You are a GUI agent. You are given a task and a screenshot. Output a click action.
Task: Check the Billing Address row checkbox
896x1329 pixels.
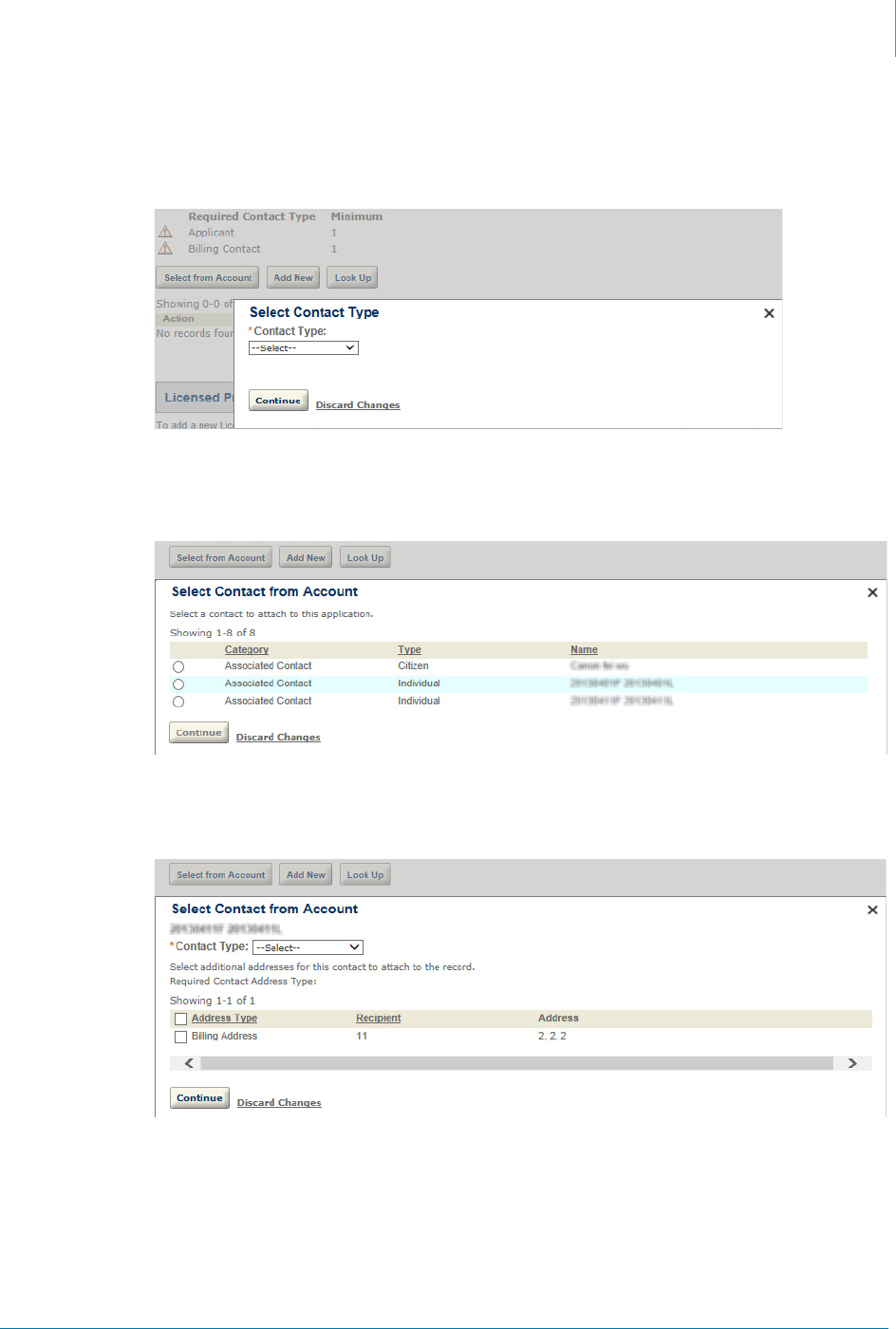tap(180, 1038)
